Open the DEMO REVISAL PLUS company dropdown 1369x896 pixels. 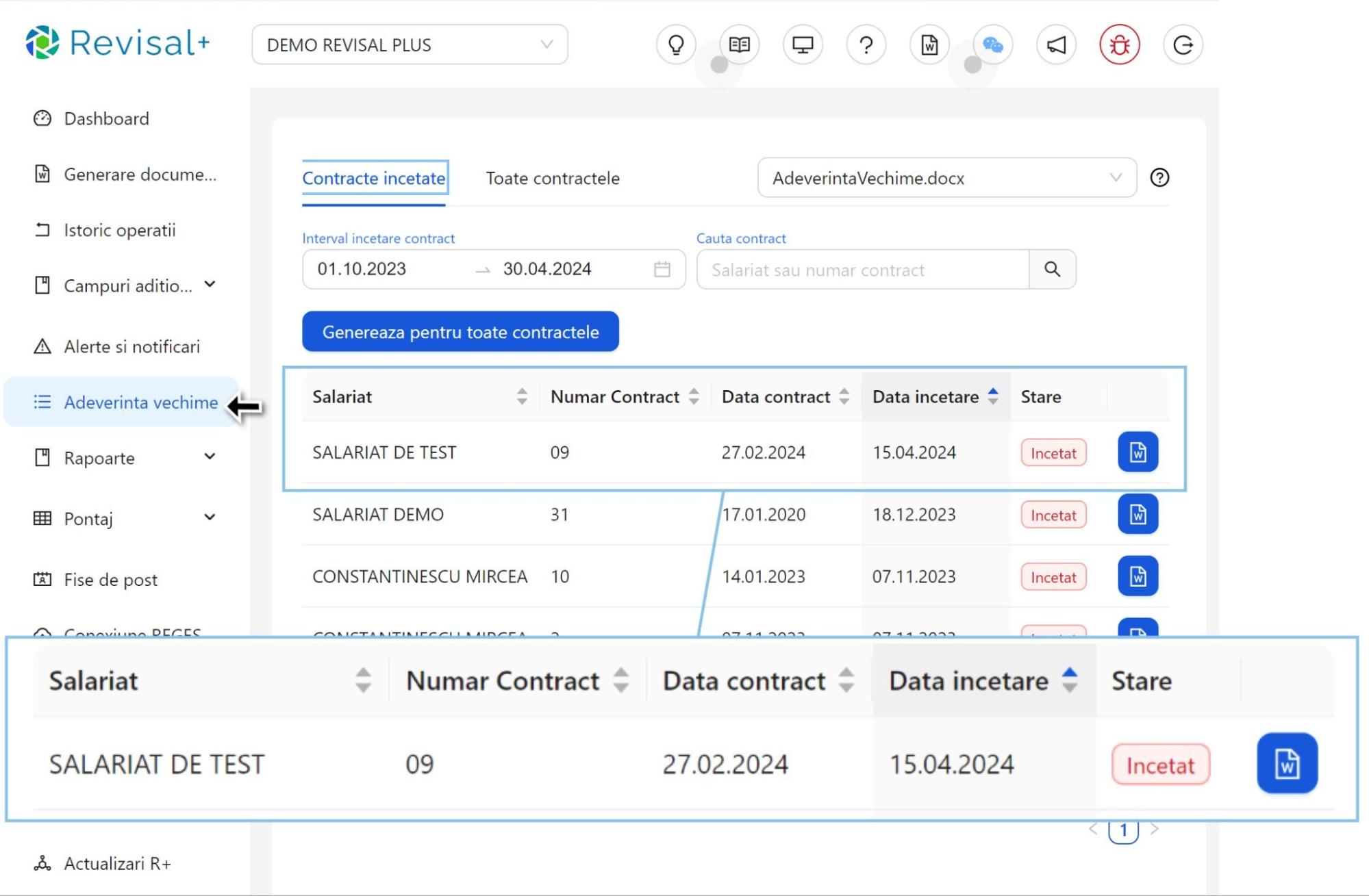pos(410,45)
